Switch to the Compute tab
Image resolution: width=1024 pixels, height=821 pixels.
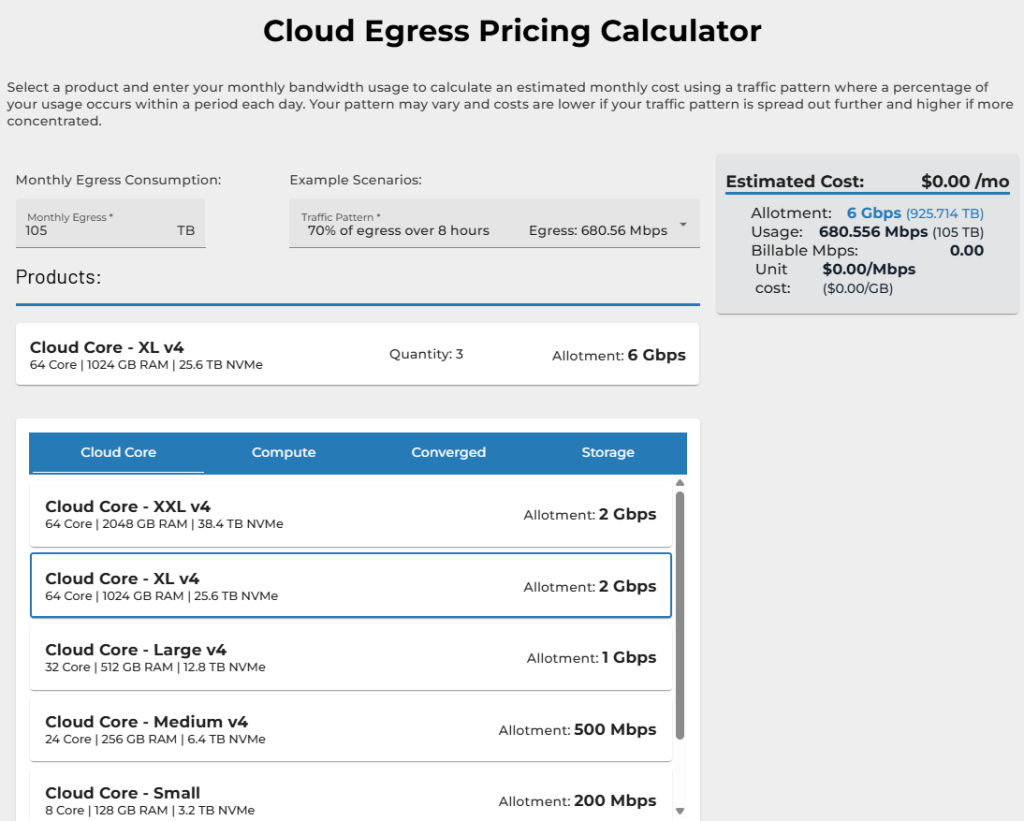283,452
